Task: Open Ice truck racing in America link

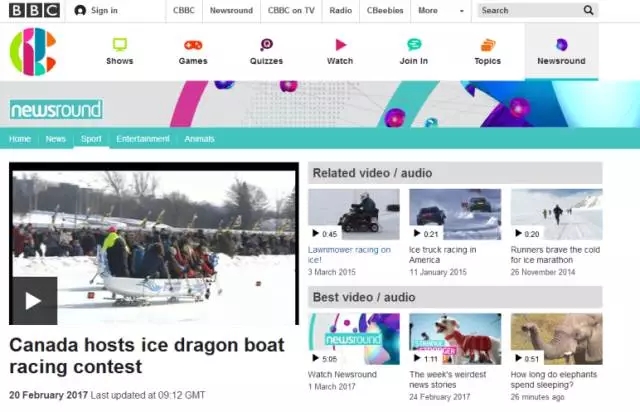Action: tap(442, 255)
